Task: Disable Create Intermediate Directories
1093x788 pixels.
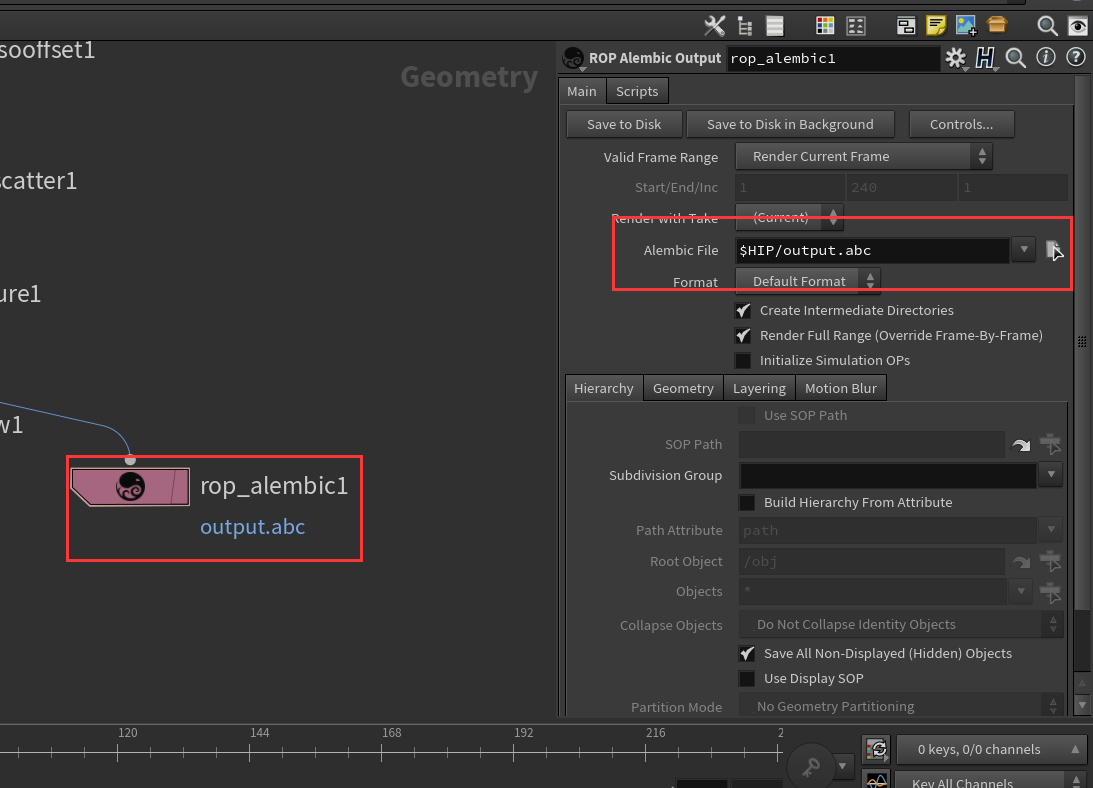Action: [x=744, y=310]
